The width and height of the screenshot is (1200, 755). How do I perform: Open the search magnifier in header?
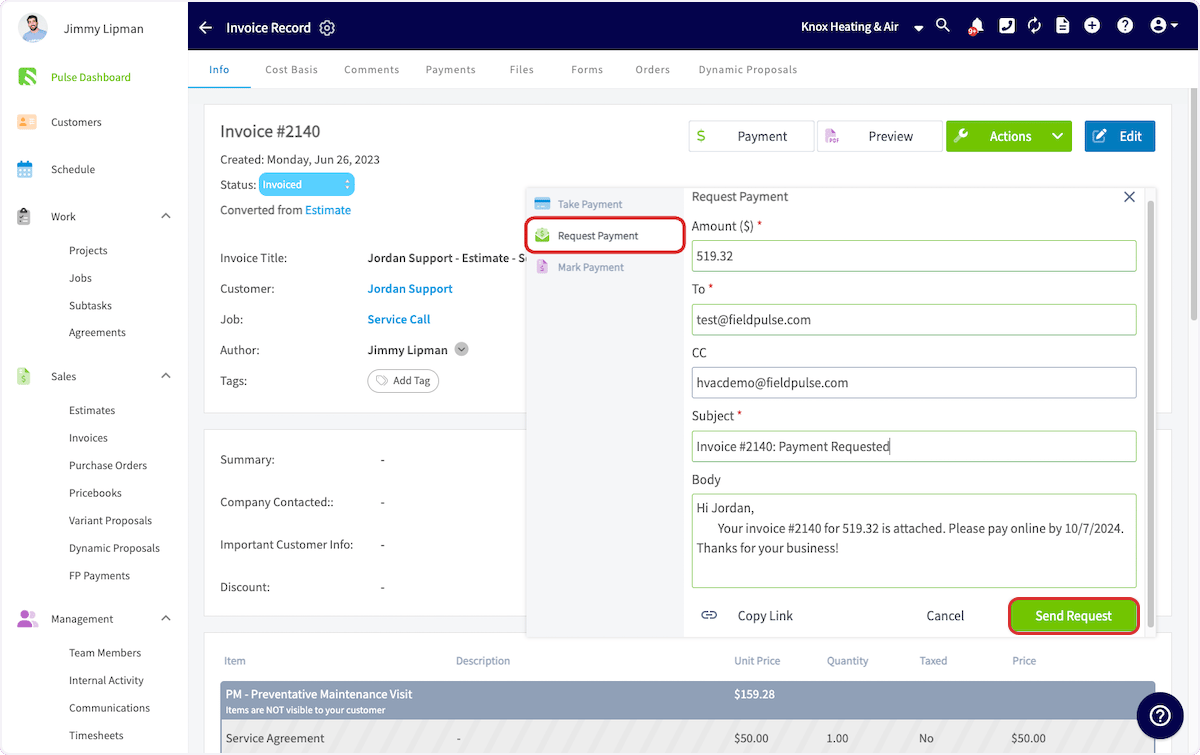943,26
